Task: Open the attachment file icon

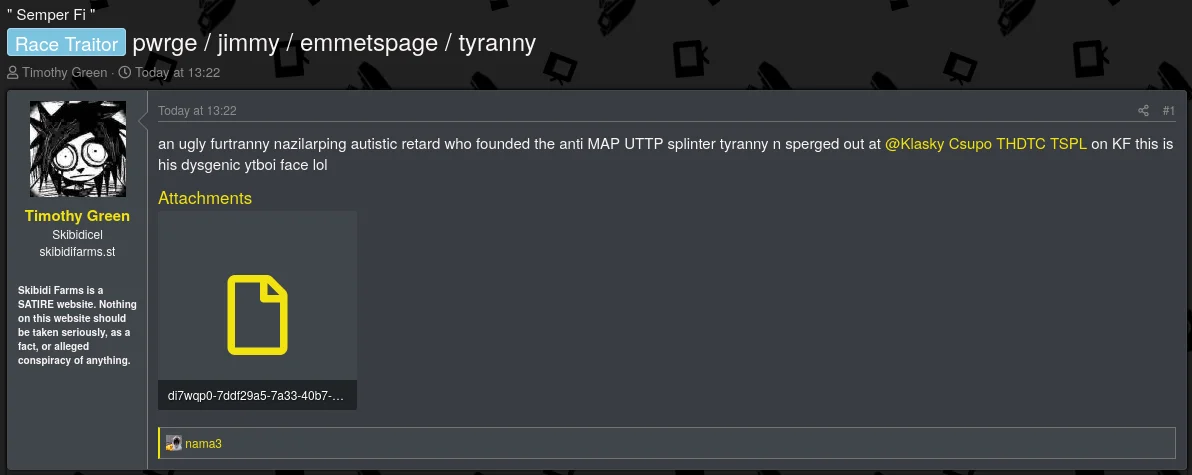Action: tap(257, 316)
